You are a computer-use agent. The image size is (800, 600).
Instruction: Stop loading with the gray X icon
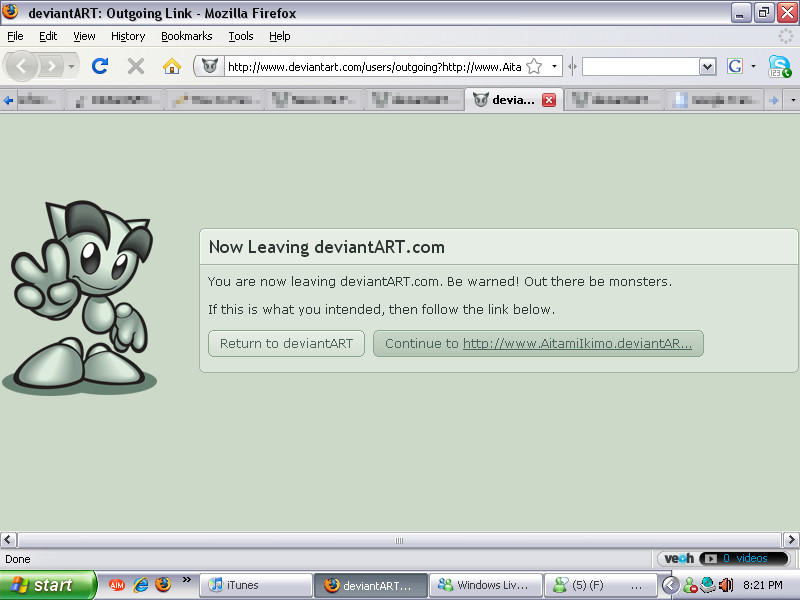[136, 66]
